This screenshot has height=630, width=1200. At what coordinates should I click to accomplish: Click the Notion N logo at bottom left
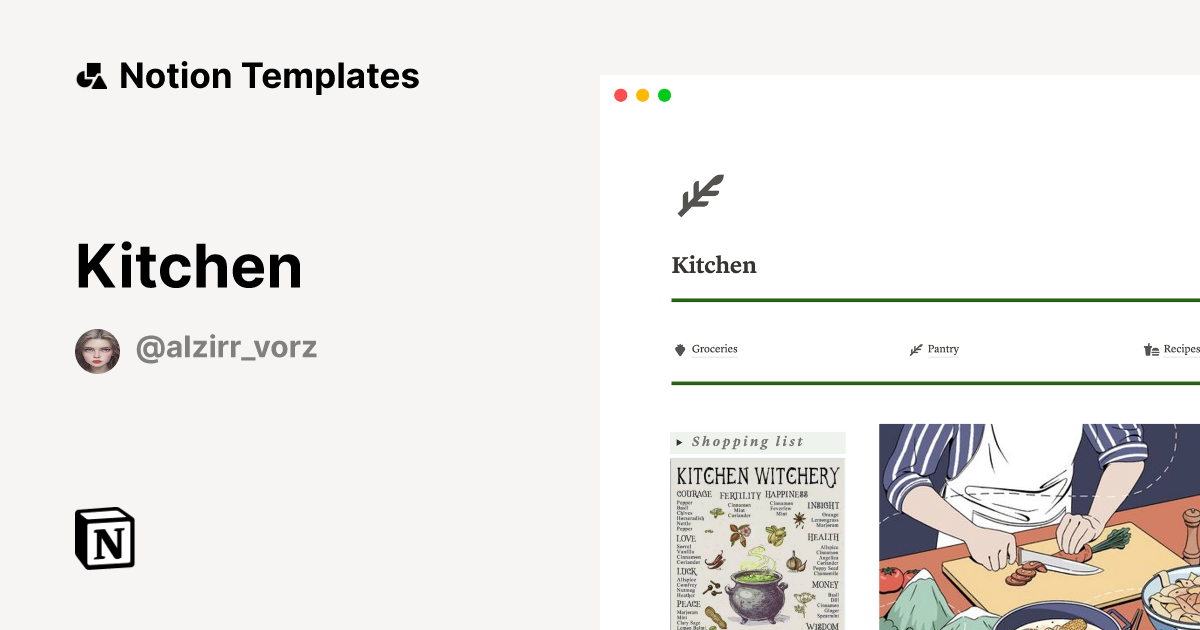104,539
